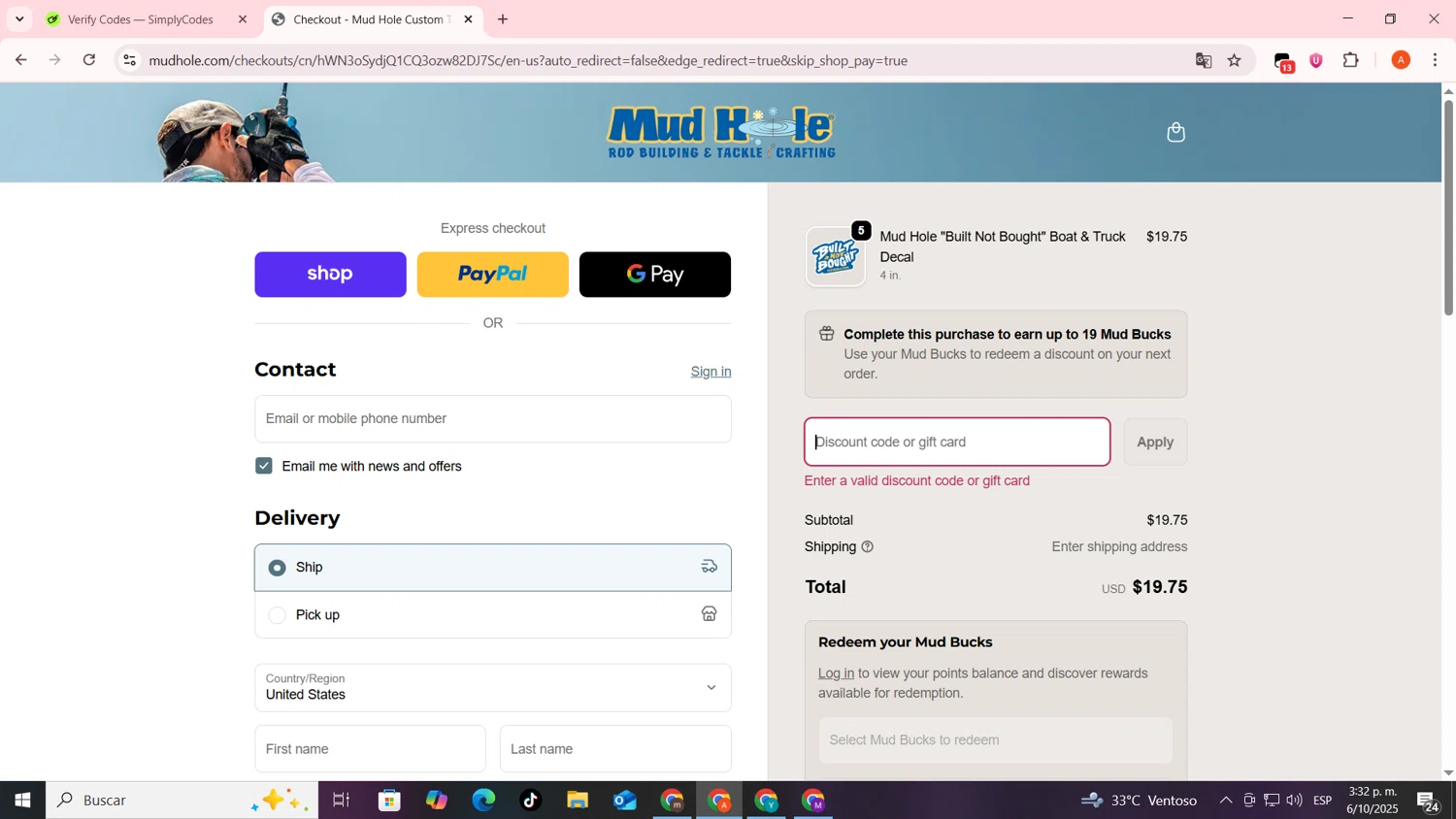Open Microsoft Edge from taskbar
The height and width of the screenshot is (819, 1456).
click(483, 801)
